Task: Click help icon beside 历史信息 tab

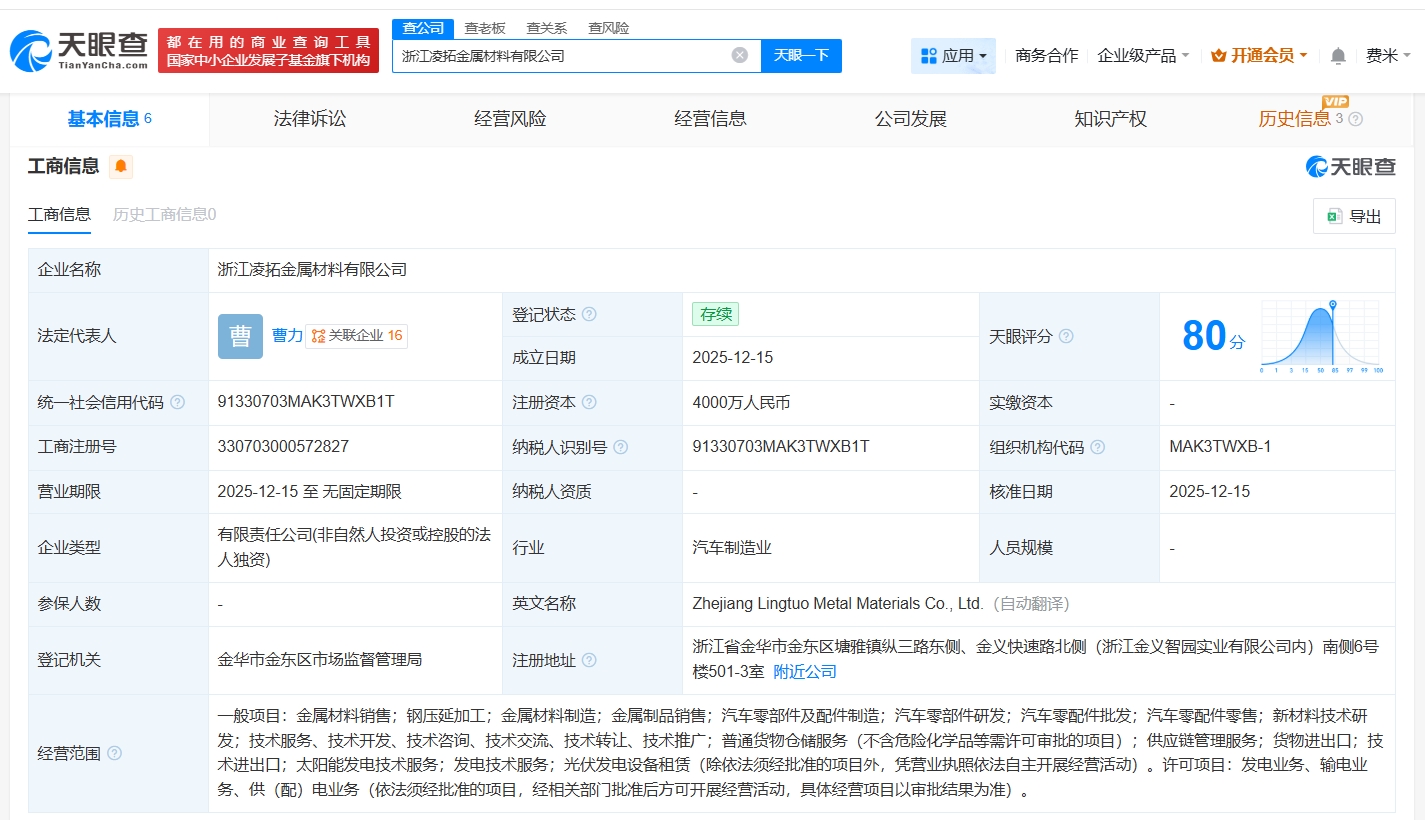Action: (x=1355, y=120)
